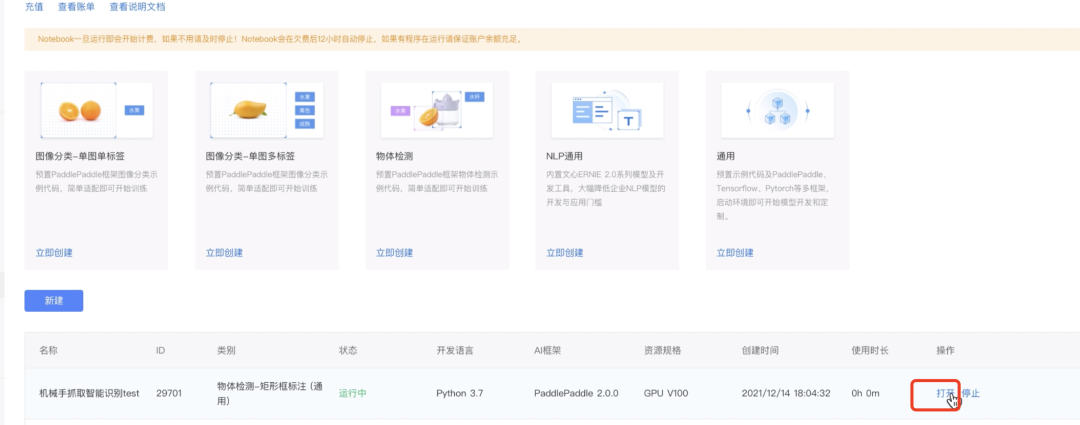The height and width of the screenshot is (425, 1080).
Task: Click the GPU V100 cell
Action: pos(666,393)
